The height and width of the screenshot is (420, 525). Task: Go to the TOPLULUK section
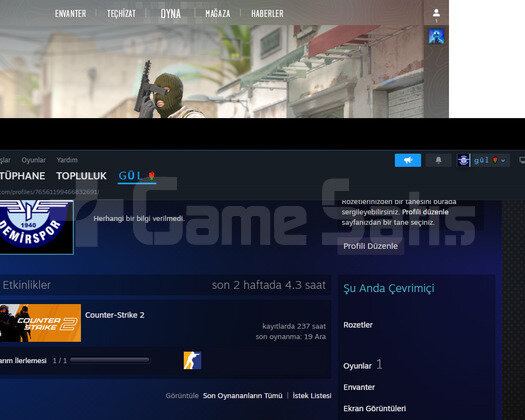point(81,176)
